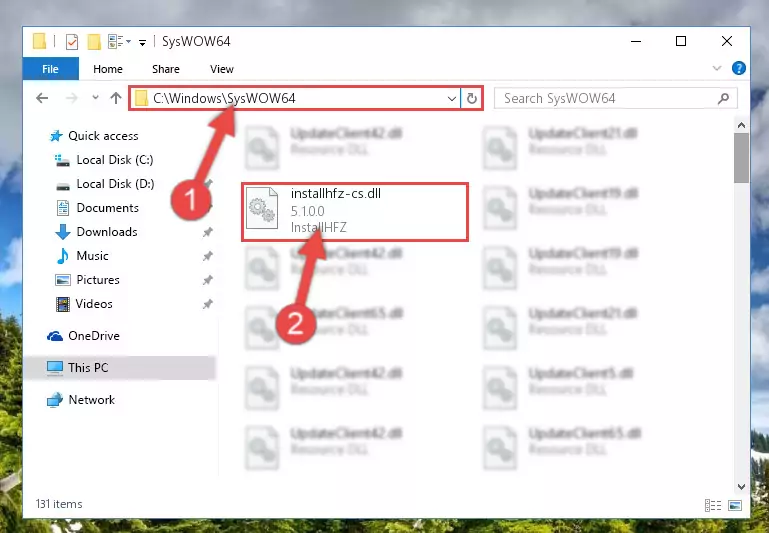This screenshot has width=769, height=533.
Task: Open the File menu tab
Action: [x=51, y=69]
